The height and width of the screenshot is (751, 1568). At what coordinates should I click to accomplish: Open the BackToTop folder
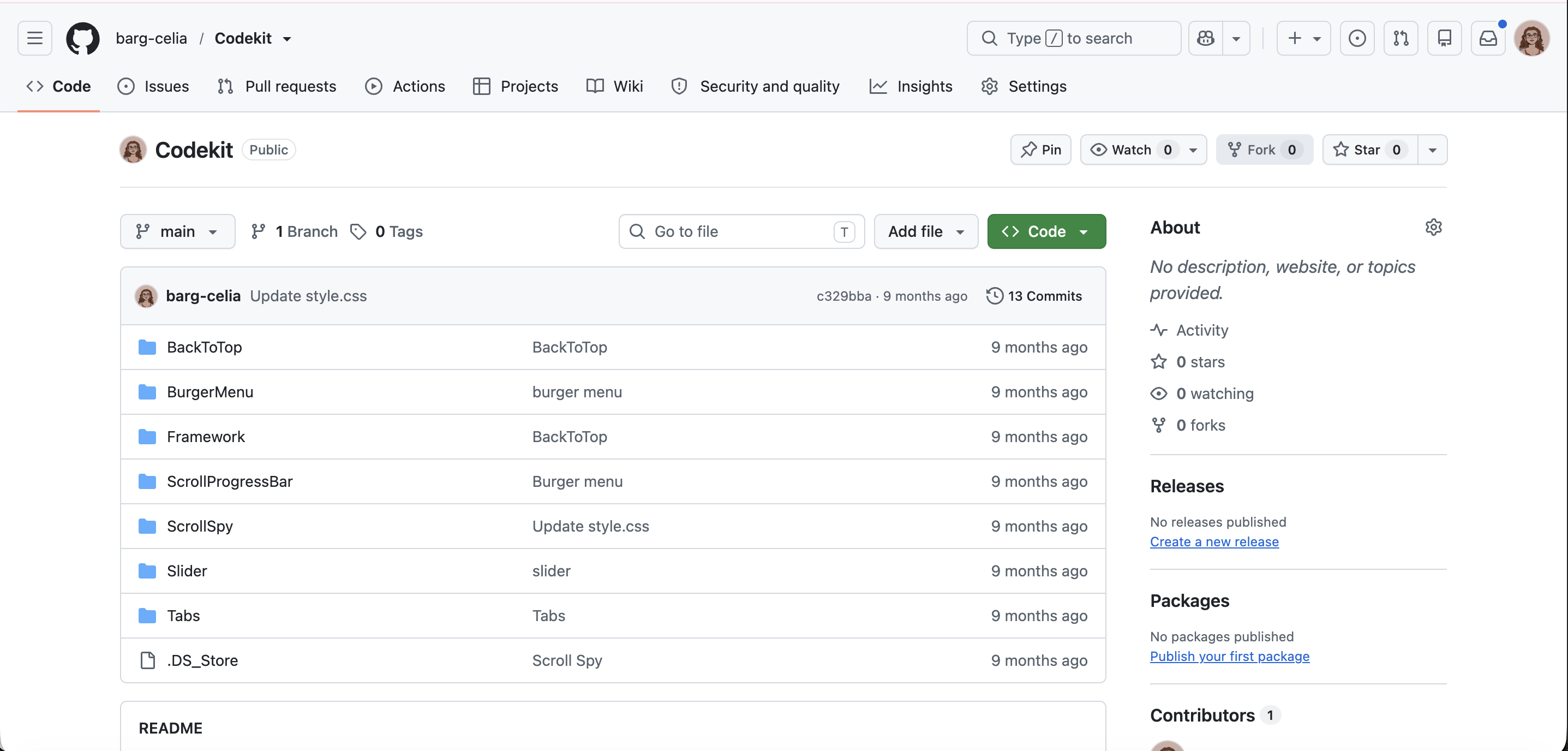click(x=205, y=347)
